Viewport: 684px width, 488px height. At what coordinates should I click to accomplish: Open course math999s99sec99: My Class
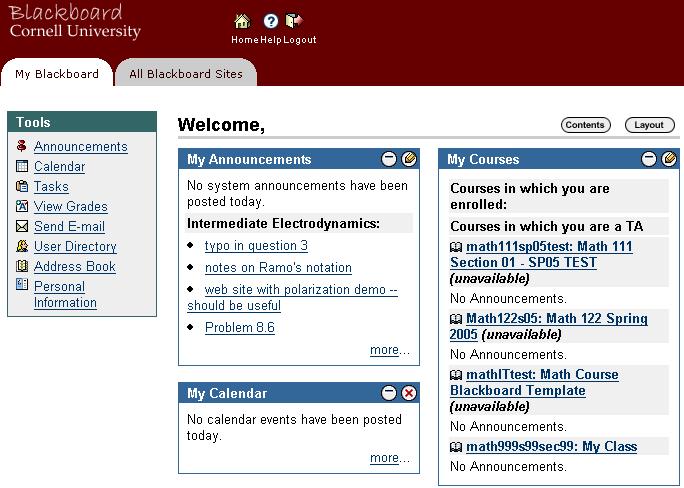click(551, 447)
